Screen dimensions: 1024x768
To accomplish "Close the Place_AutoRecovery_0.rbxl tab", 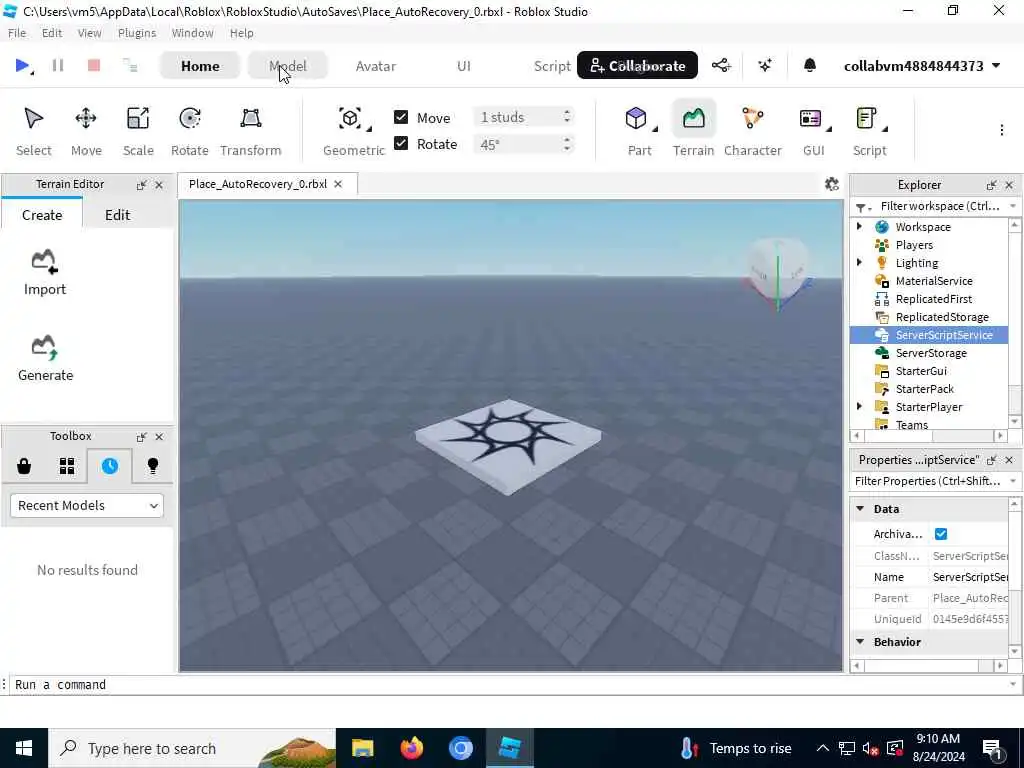I will [x=338, y=184].
